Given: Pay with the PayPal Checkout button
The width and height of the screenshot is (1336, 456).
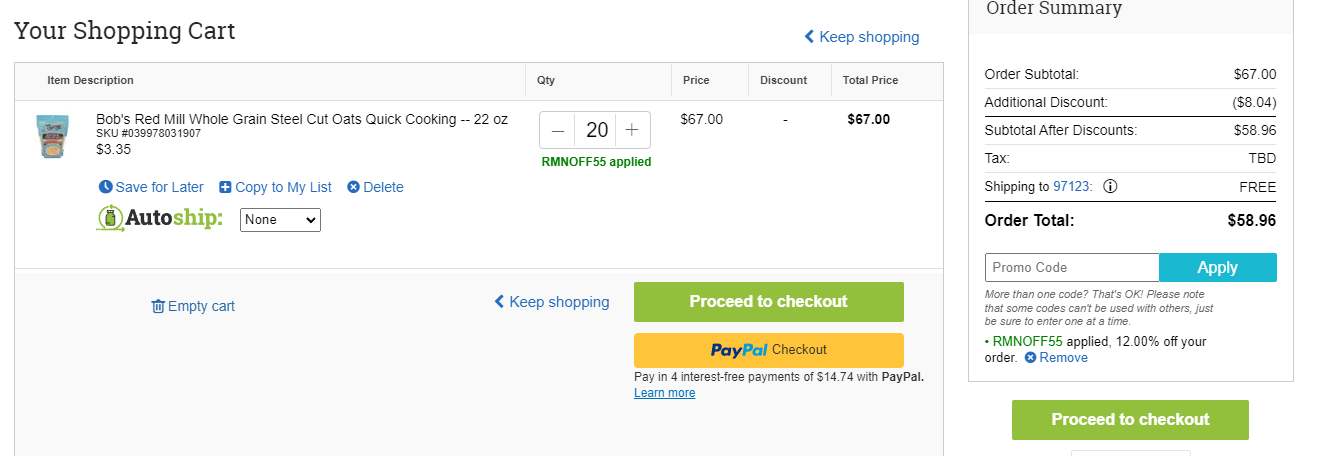Looking at the screenshot, I should pyautogui.click(x=769, y=350).
